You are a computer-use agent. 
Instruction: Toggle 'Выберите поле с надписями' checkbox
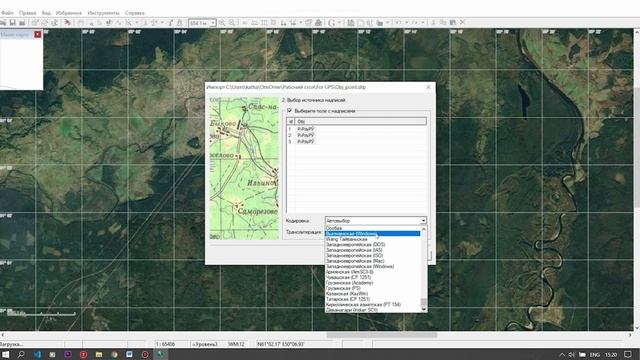pos(290,111)
